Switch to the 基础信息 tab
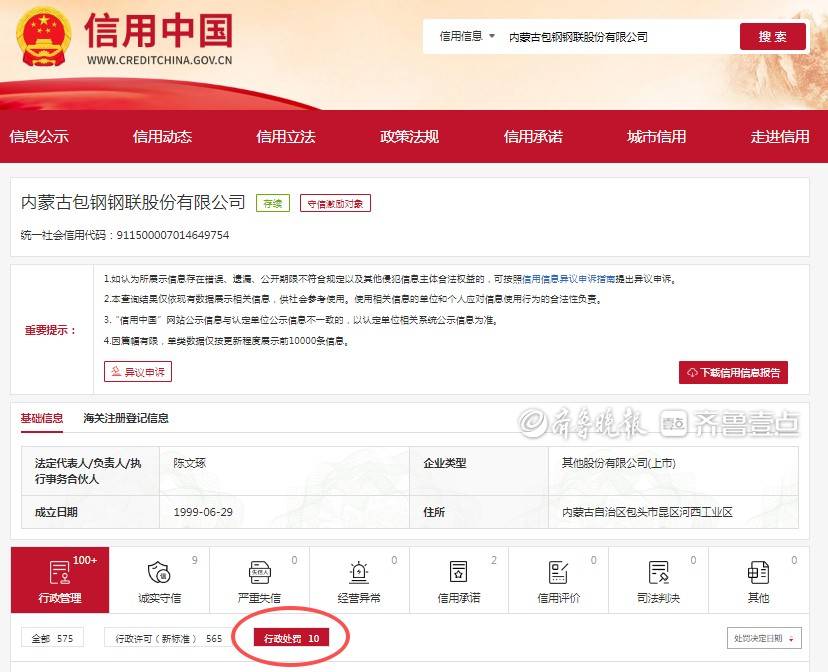Screen dimensions: 828x672 [x=42, y=419]
